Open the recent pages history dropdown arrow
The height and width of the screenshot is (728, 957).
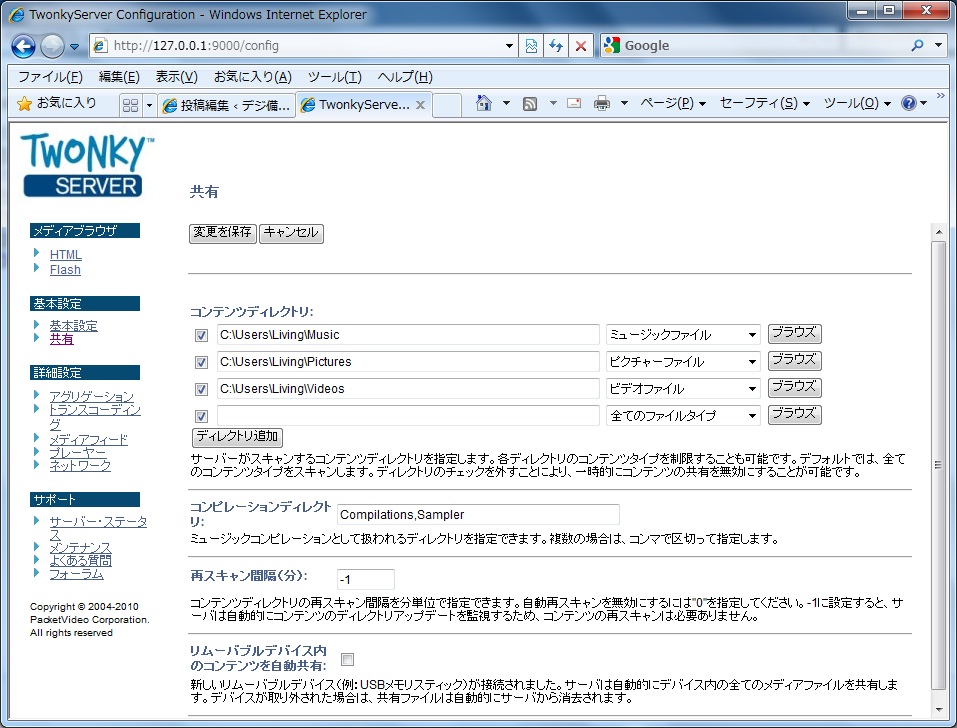[74, 46]
